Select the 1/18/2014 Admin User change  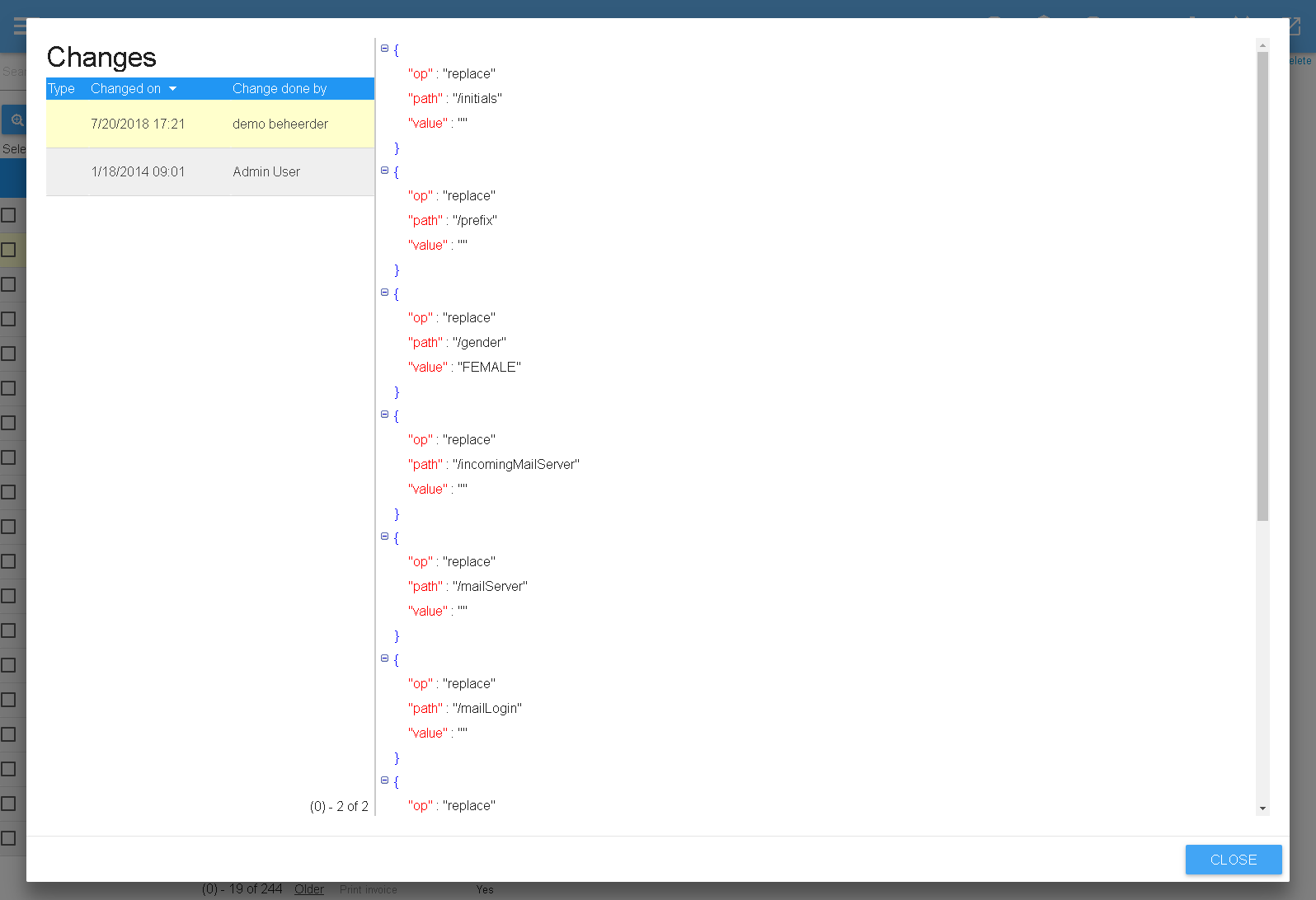[209, 172]
